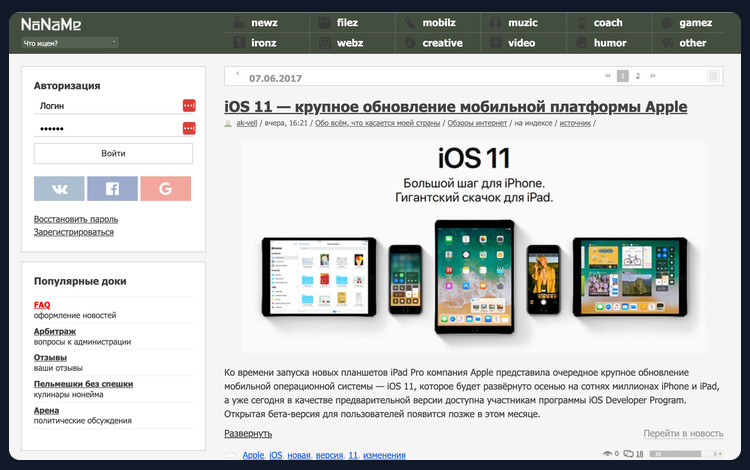
Task: Open the FAQ doc link
Action: click(42, 305)
